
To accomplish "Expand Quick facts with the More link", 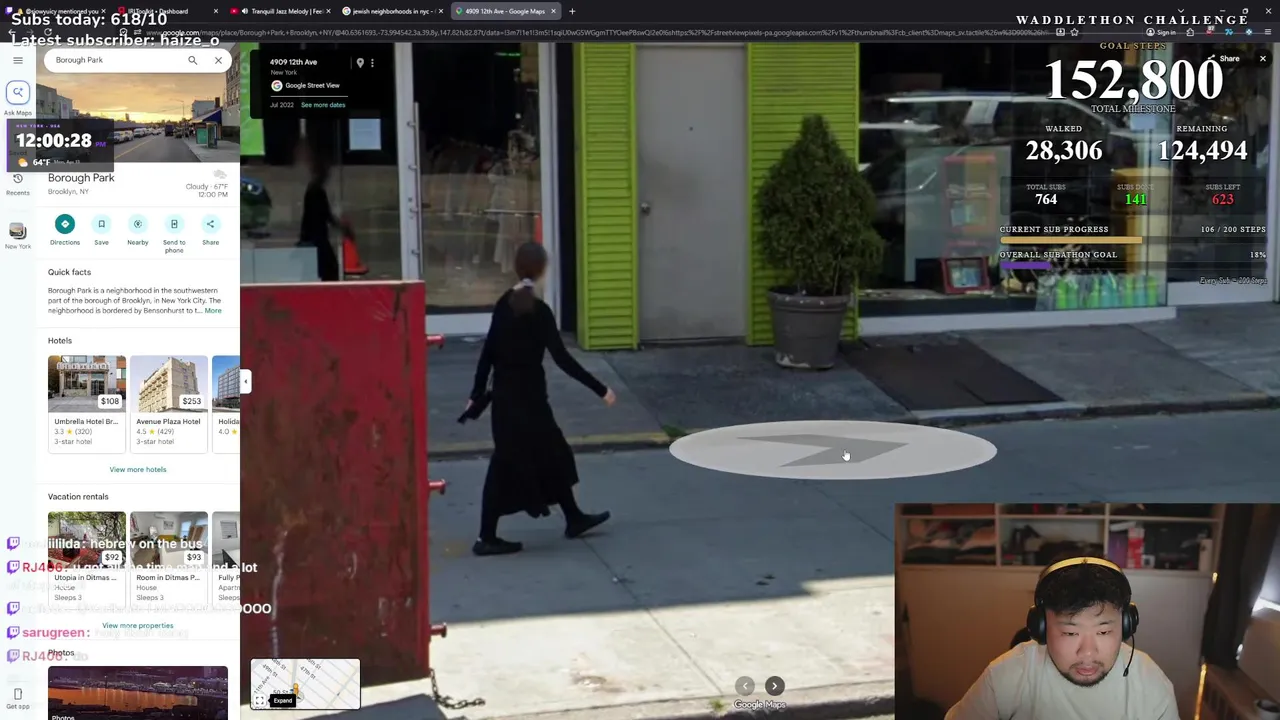I will (x=213, y=310).
